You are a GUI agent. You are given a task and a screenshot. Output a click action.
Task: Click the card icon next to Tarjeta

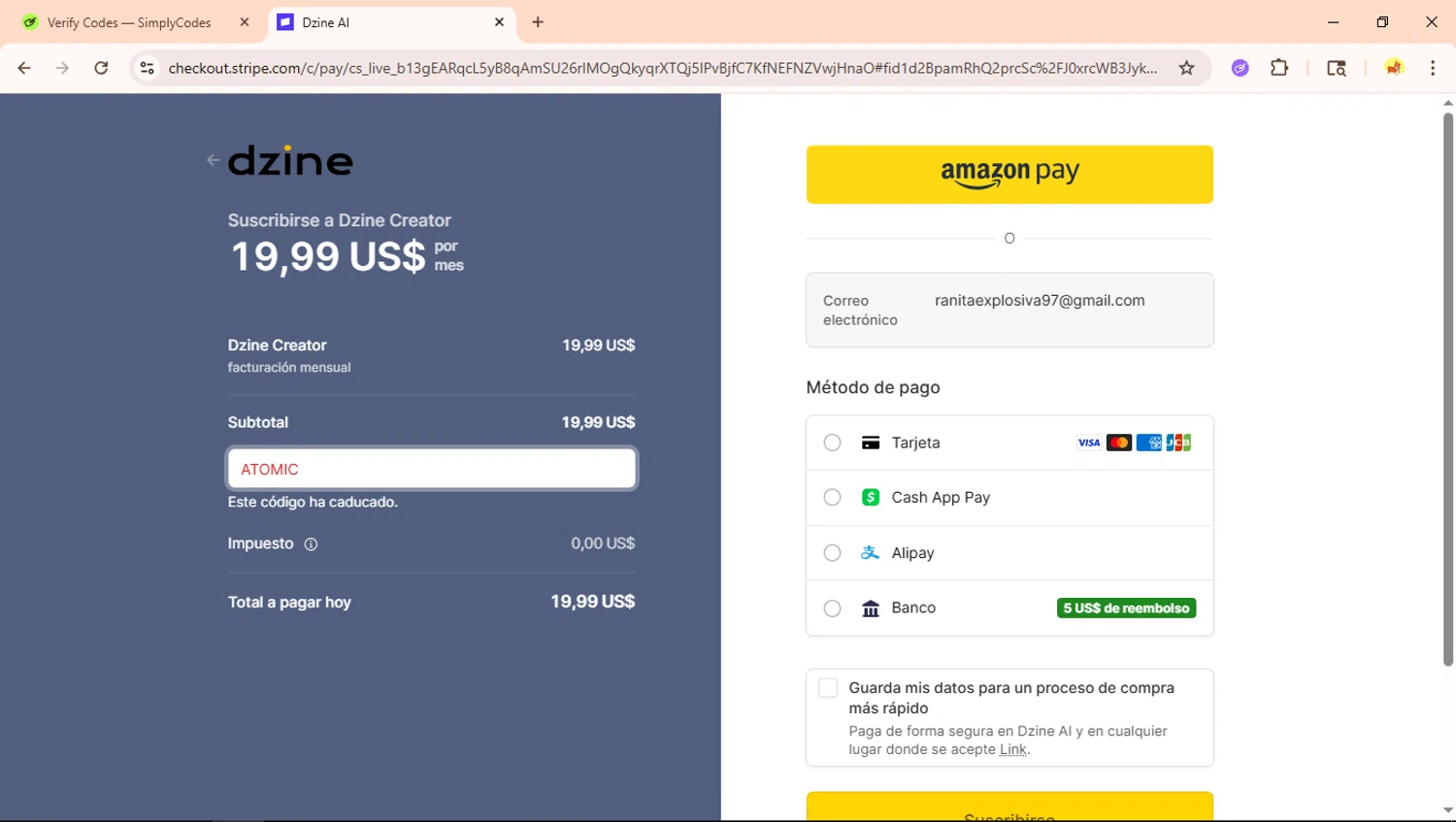point(871,443)
